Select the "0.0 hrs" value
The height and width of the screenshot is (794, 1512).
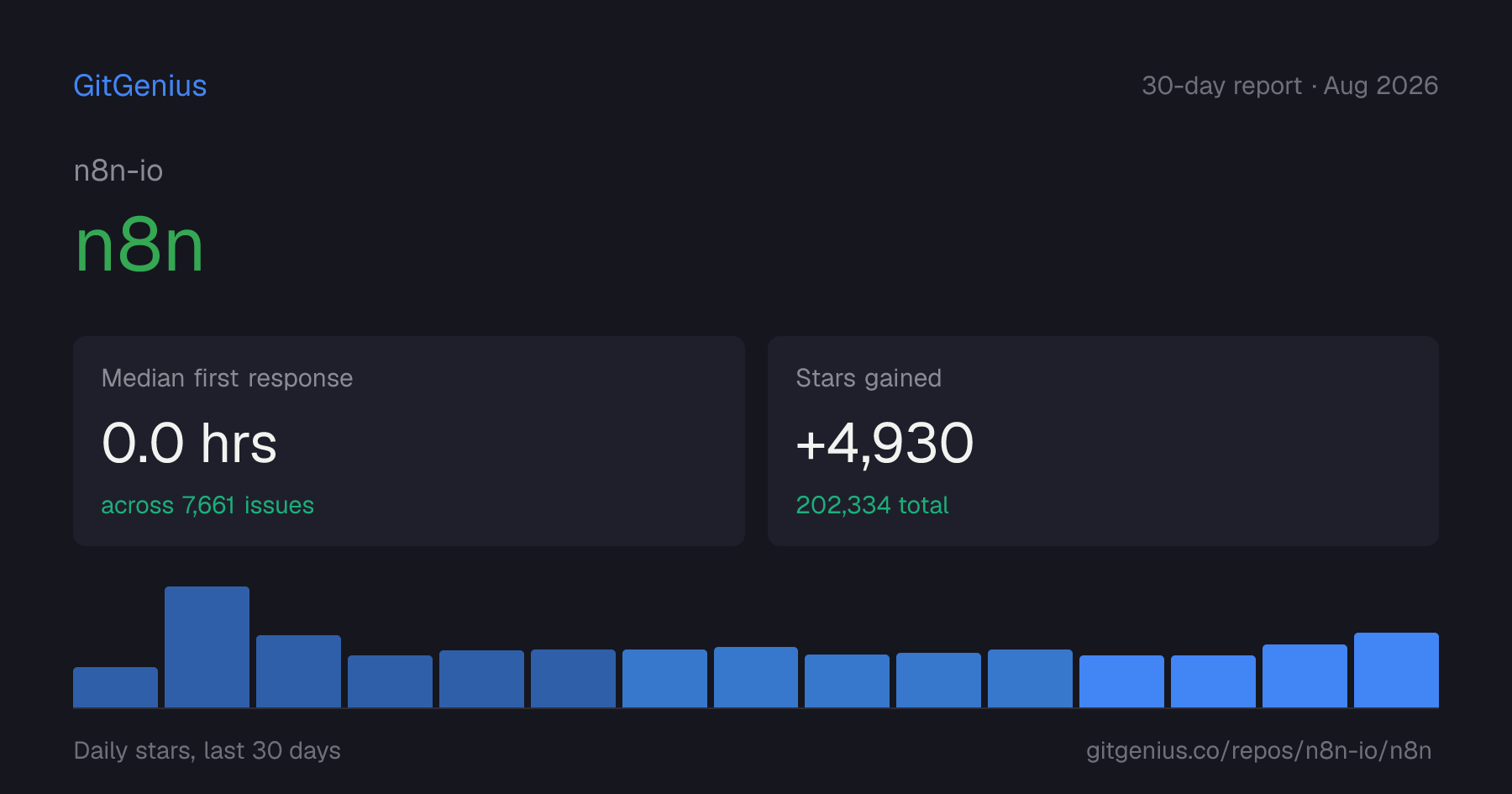(x=189, y=443)
